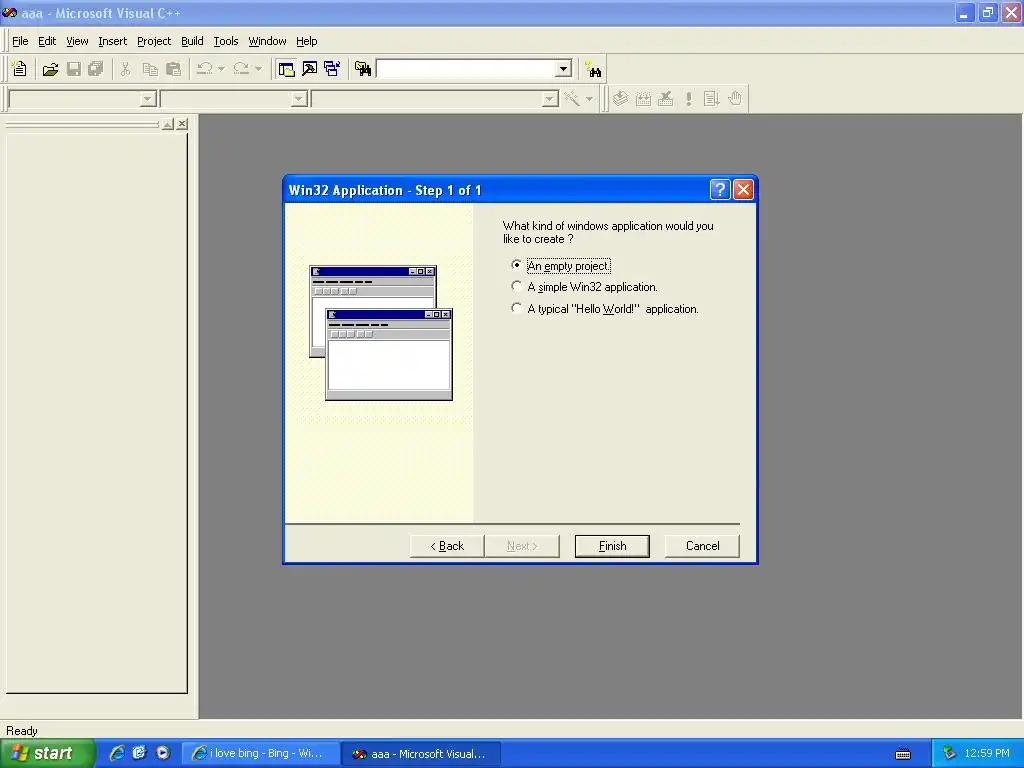Click the Search binoculars icon

(x=594, y=69)
